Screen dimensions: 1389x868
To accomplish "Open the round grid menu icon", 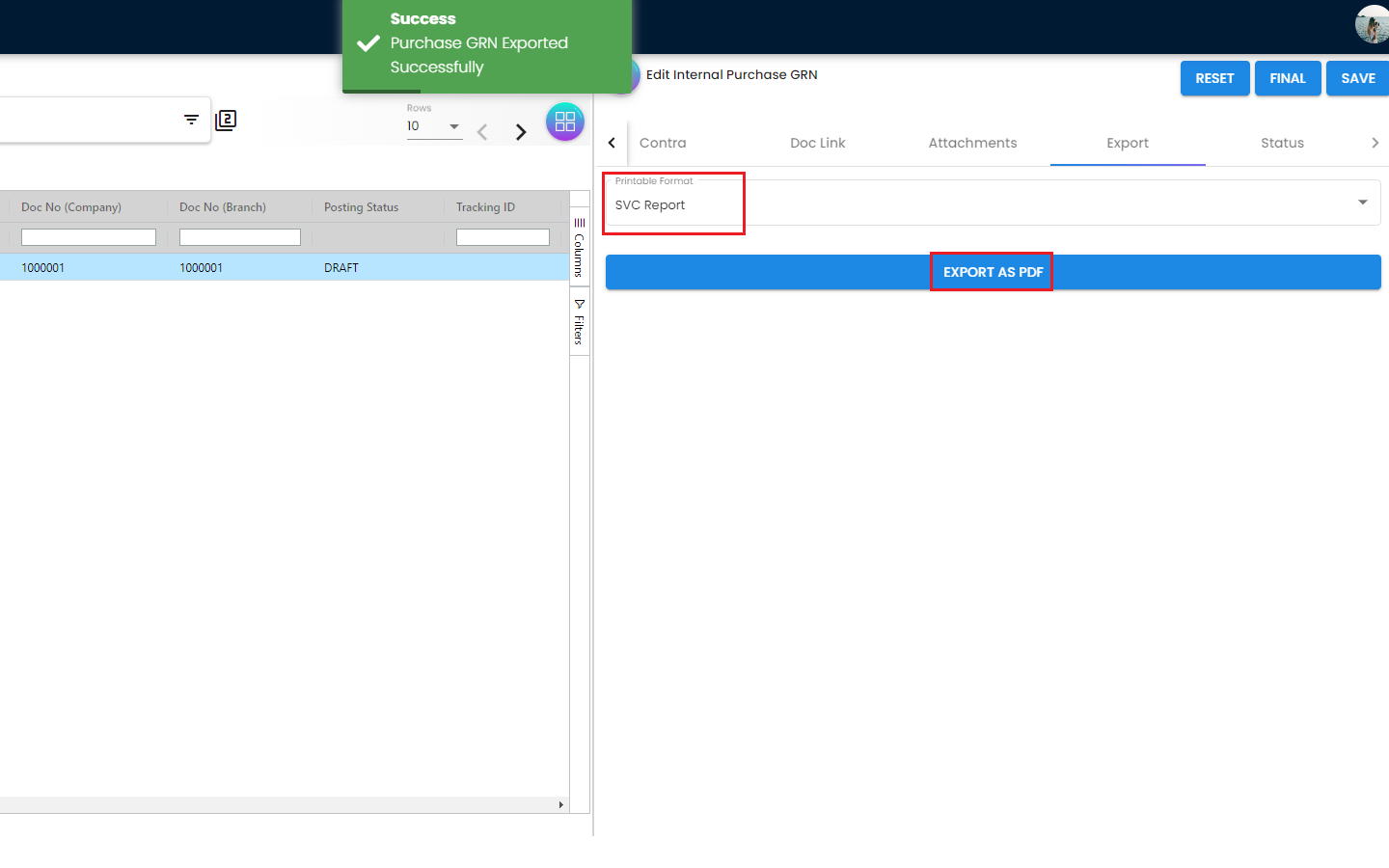I will (x=565, y=122).
